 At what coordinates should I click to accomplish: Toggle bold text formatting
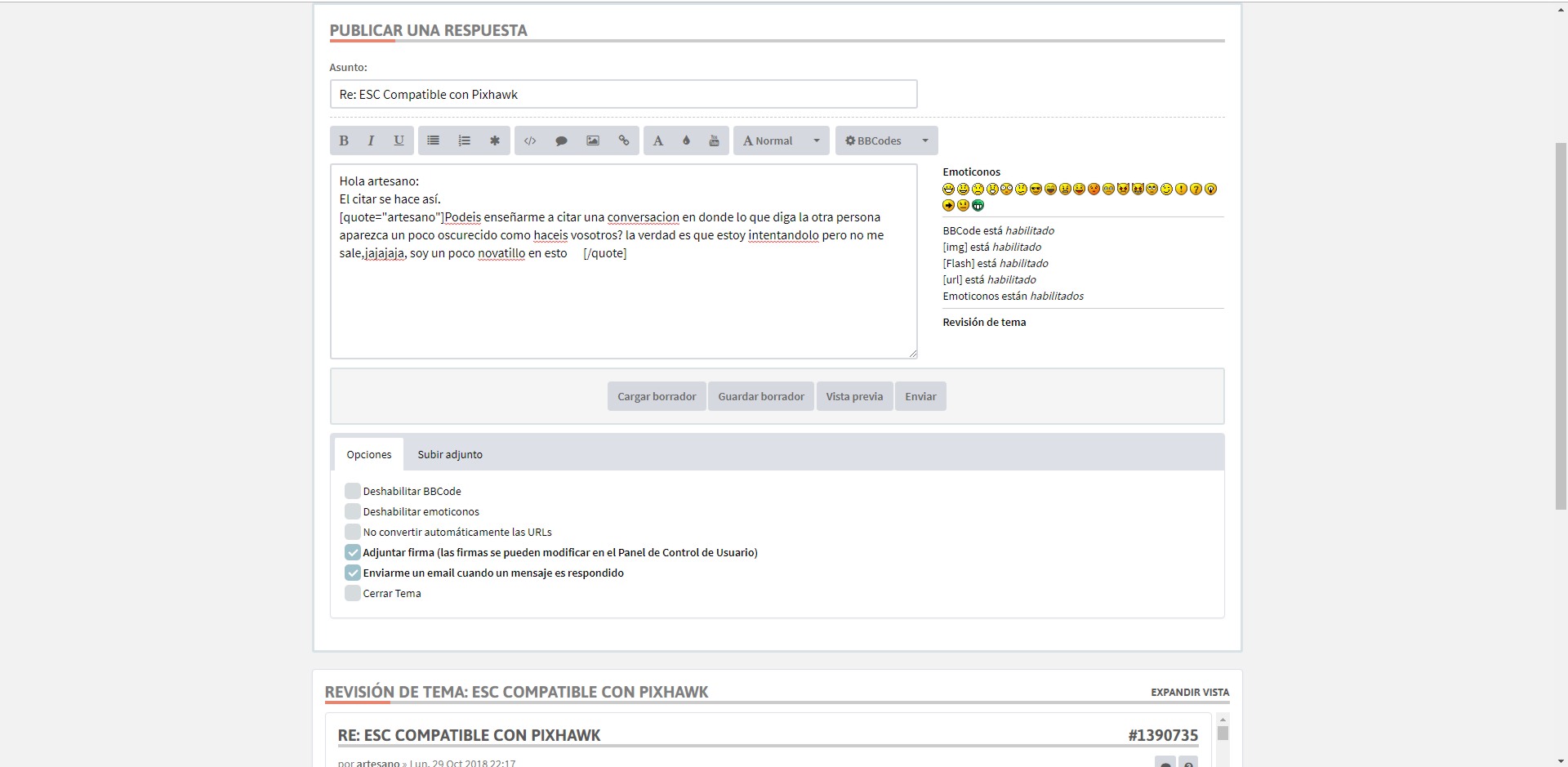344,140
